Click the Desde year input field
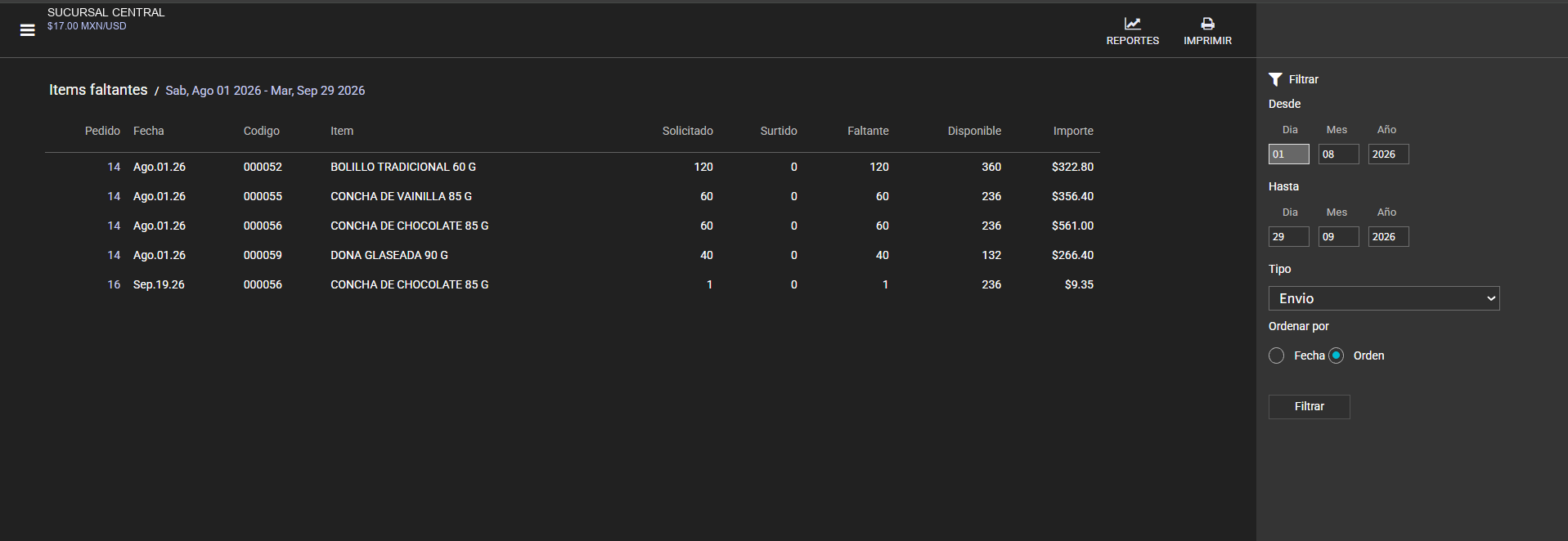The height and width of the screenshot is (541, 1568). click(1389, 154)
